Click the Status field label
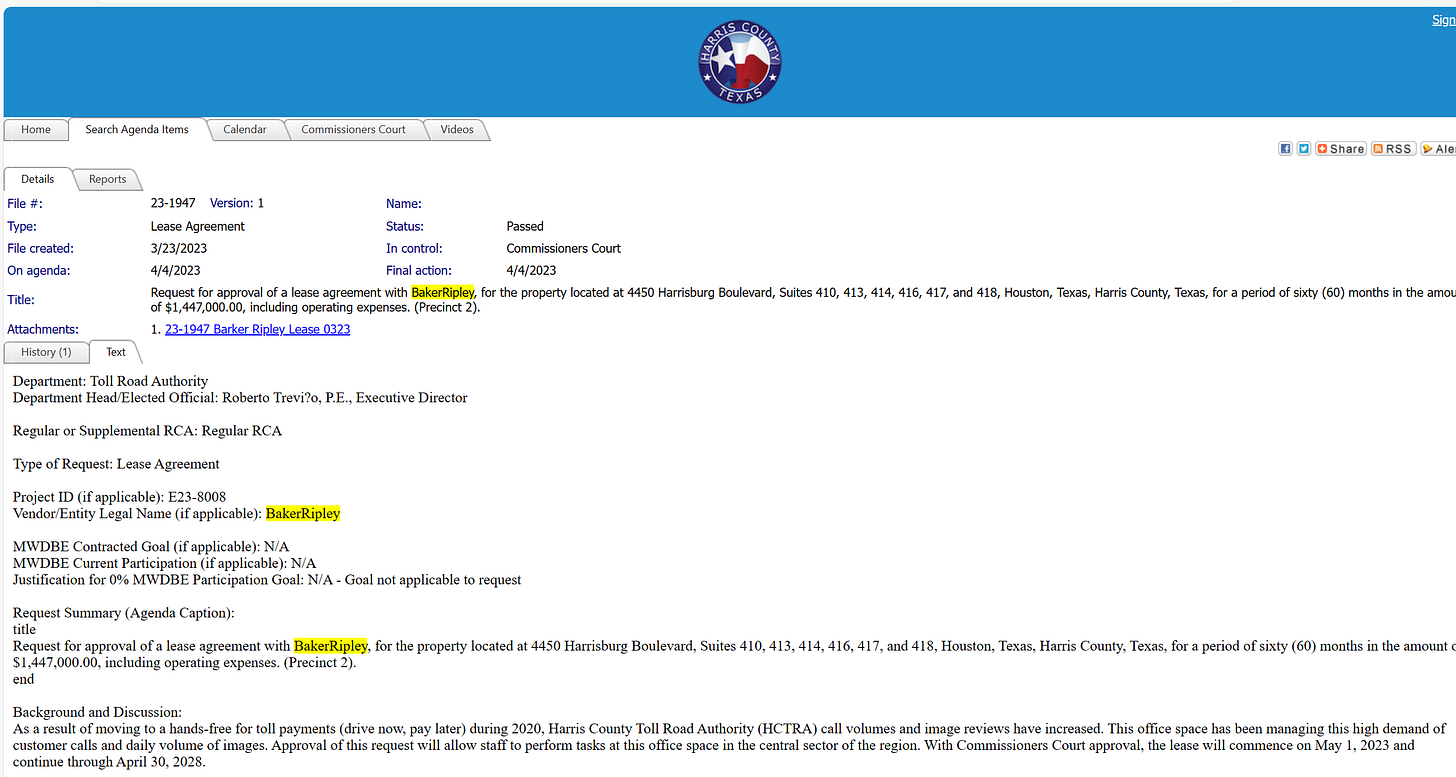The height and width of the screenshot is (777, 1456). pyautogui.click(x=405, y=226)
